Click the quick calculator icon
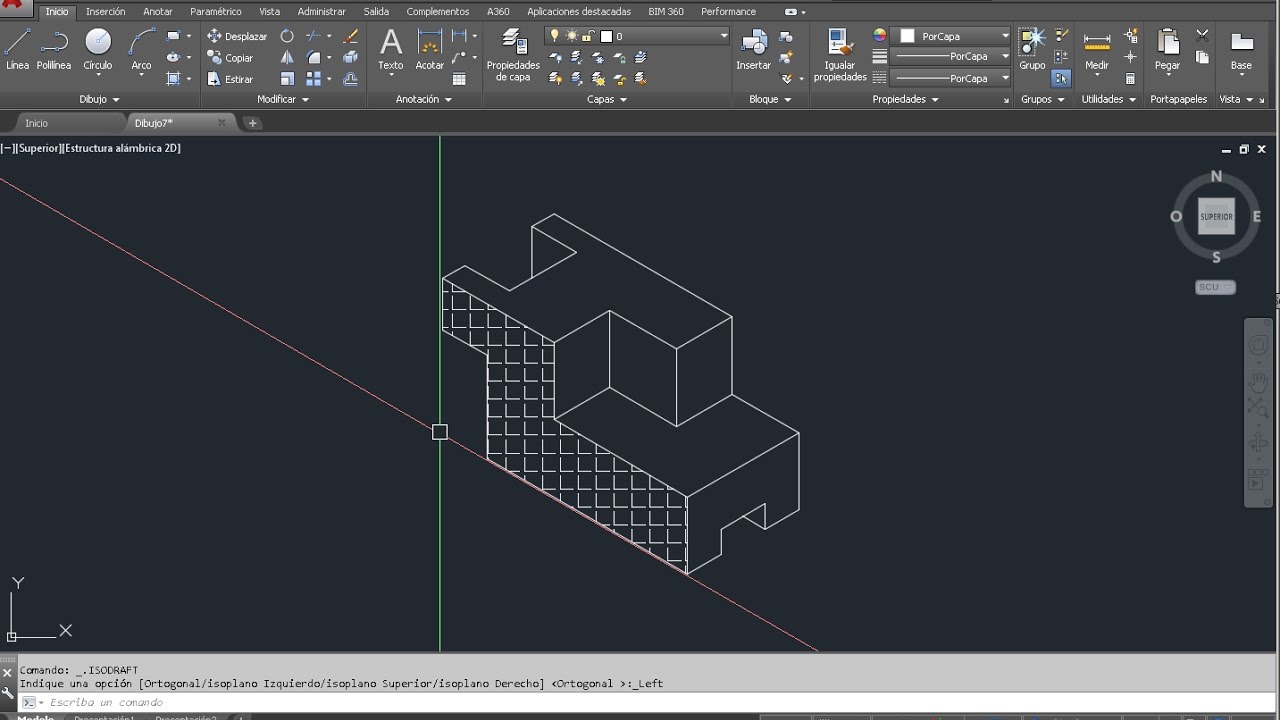1280x720 pixels. [x=1131, y=79]
